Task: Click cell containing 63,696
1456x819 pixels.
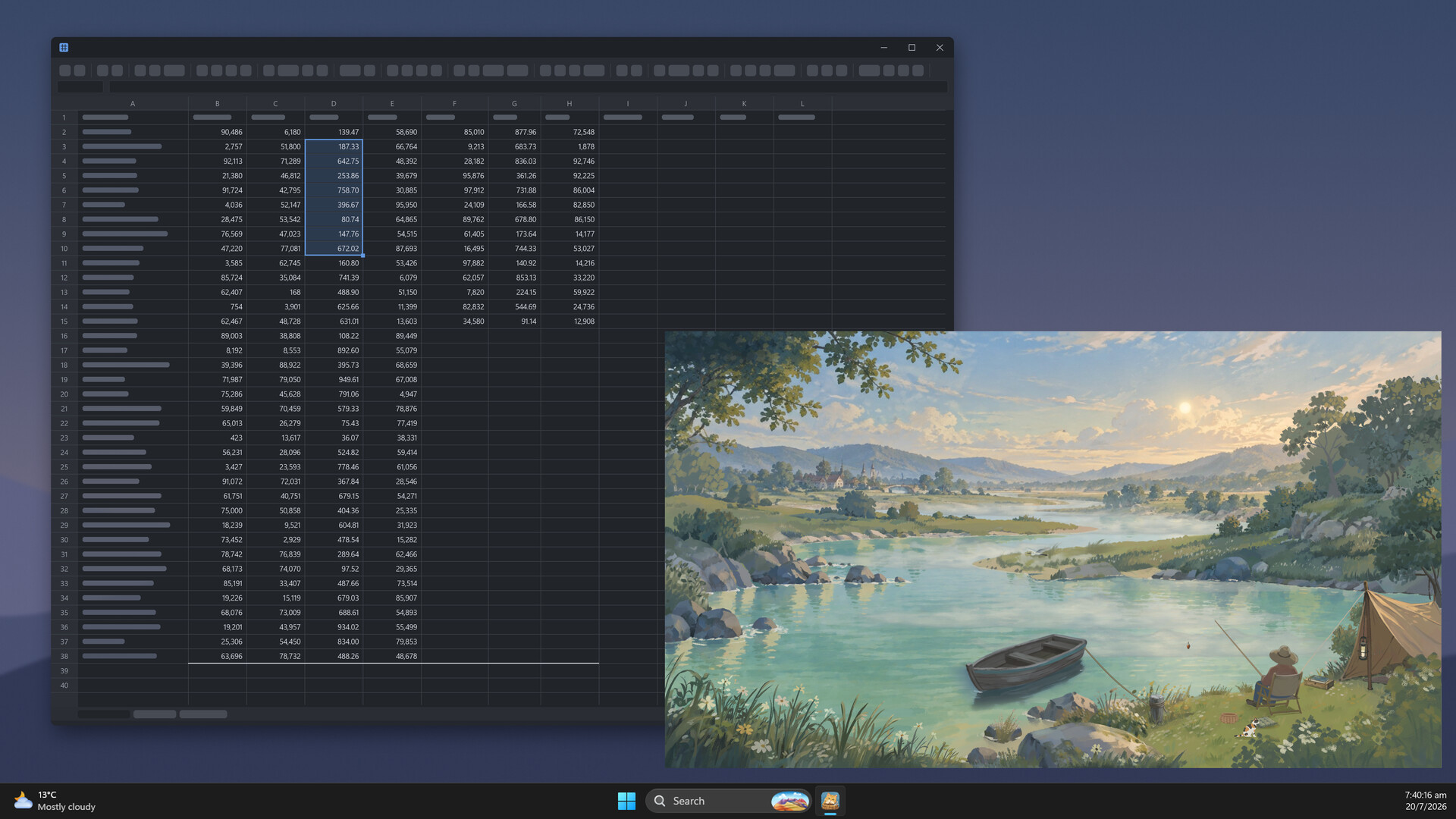Action: pyautogui.click(x=217, y=657)
